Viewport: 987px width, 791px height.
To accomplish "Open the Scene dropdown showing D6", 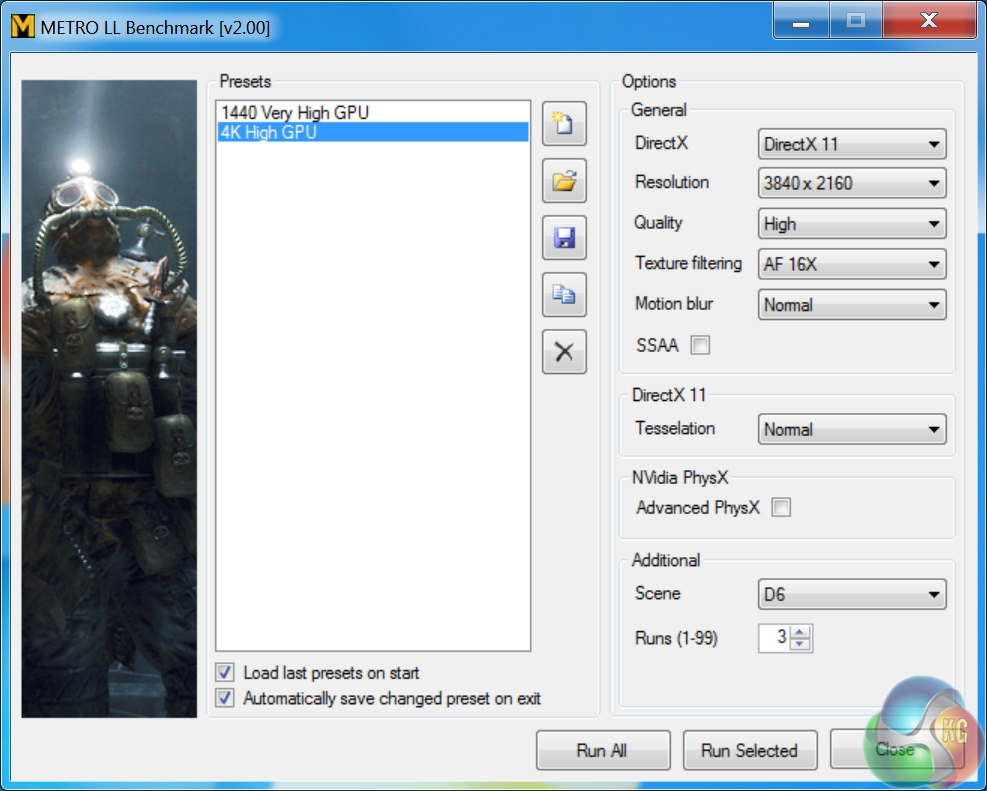I will (852, 594).
